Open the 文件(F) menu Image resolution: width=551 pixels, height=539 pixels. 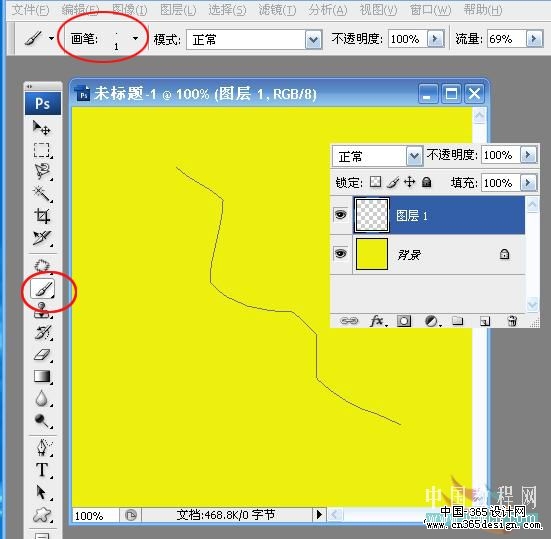coord(31,10)
